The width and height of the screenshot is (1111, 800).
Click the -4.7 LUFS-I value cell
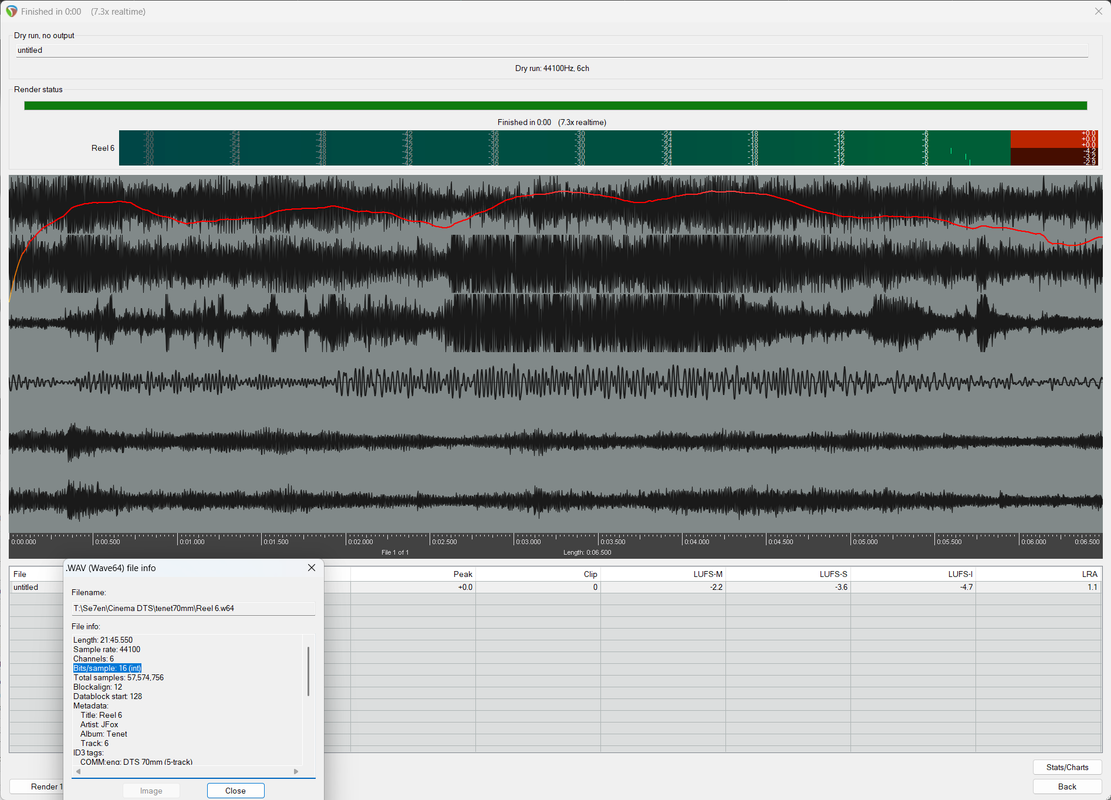pyautogui.click(x=913, y=587)
